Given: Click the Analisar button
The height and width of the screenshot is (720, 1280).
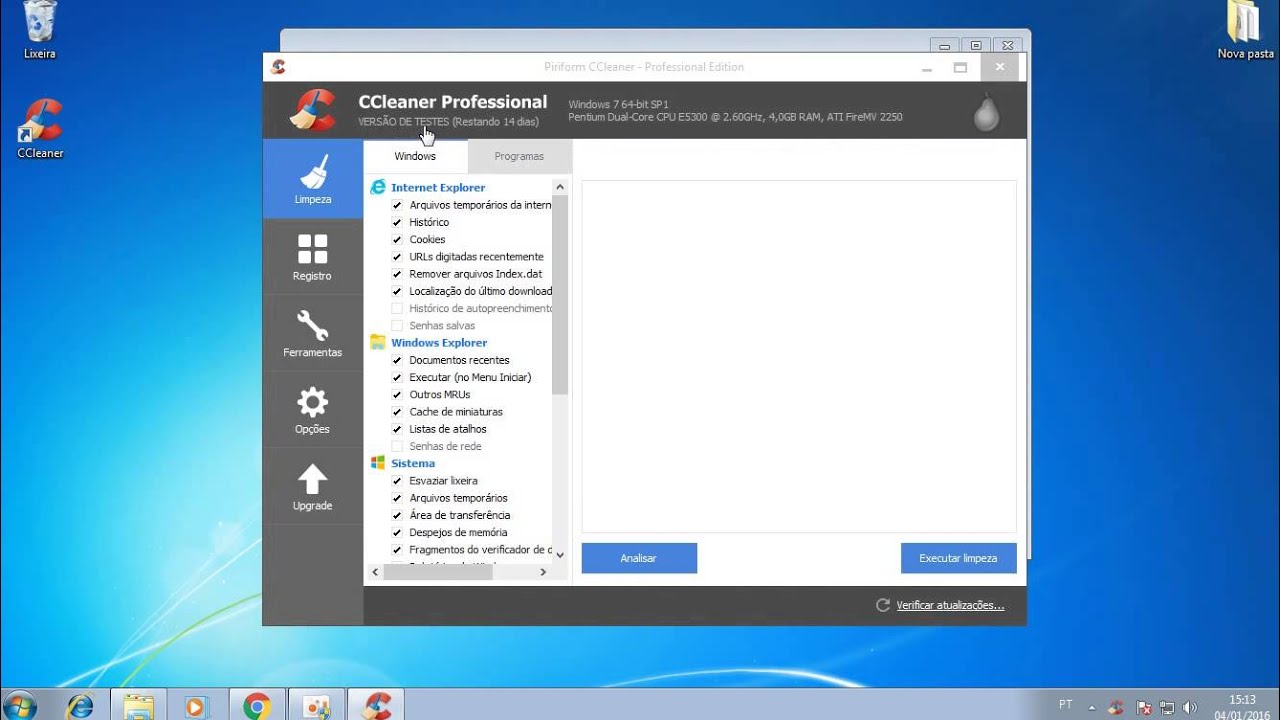Looking at the screenshot, I should 639,558.
